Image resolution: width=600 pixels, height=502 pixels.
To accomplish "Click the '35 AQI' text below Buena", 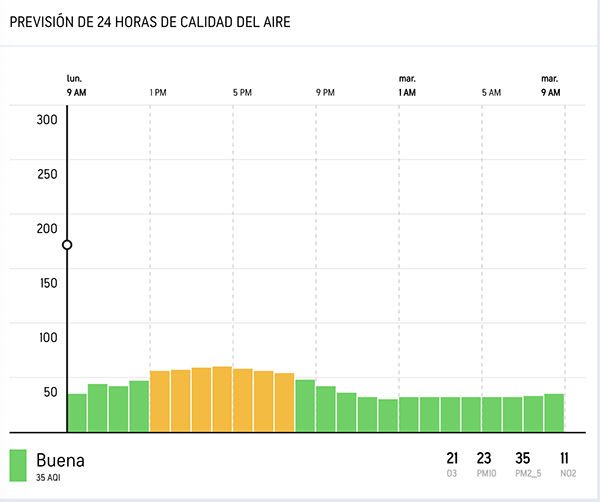I will click(x=49, y=478).
